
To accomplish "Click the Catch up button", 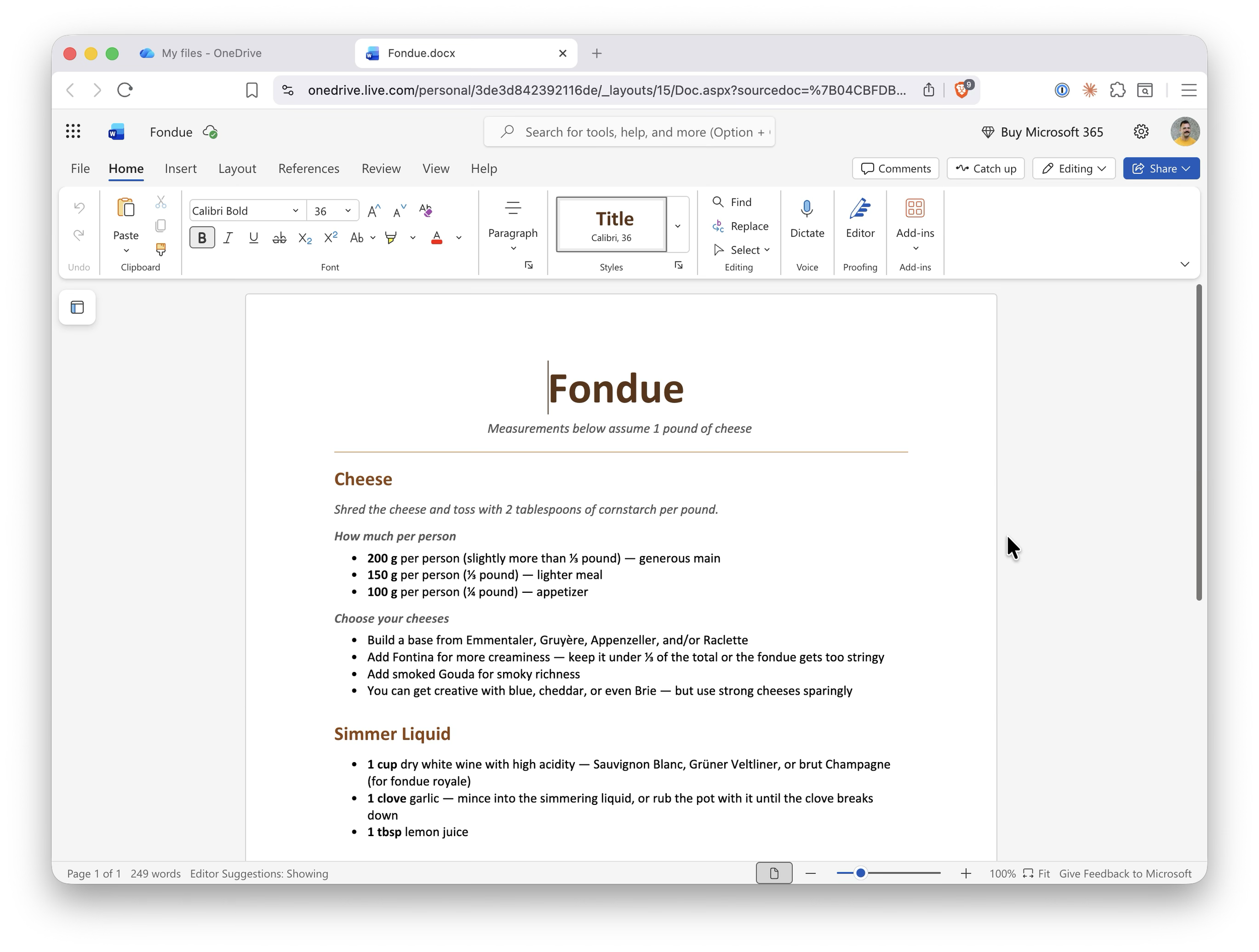I will coord(986,169).
